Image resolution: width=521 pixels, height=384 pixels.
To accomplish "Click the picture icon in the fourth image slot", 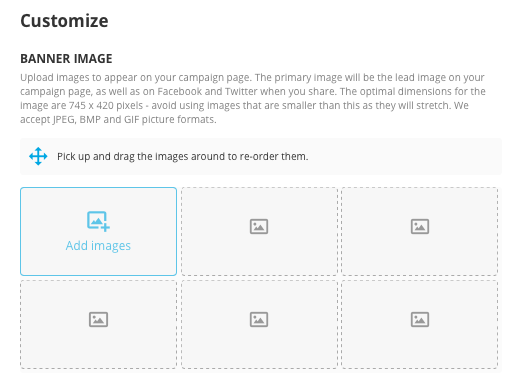I will 98,319.
